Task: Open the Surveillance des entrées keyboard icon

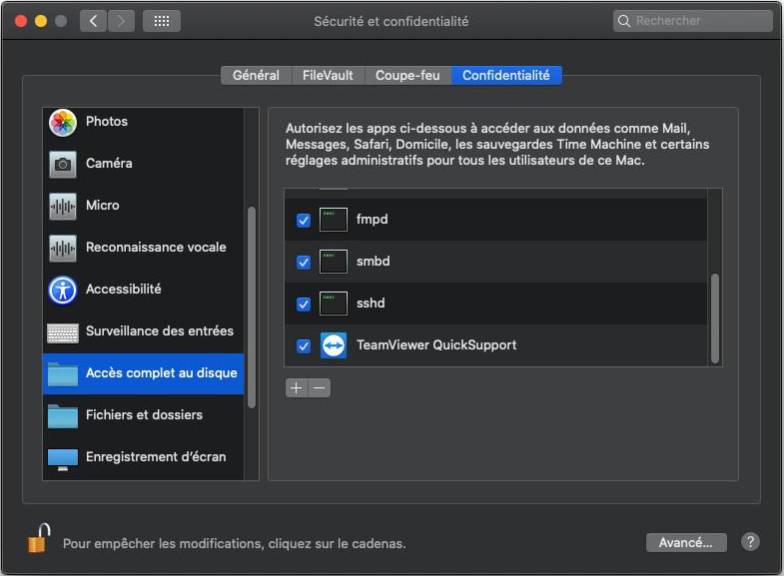Action: click(62, 332)
